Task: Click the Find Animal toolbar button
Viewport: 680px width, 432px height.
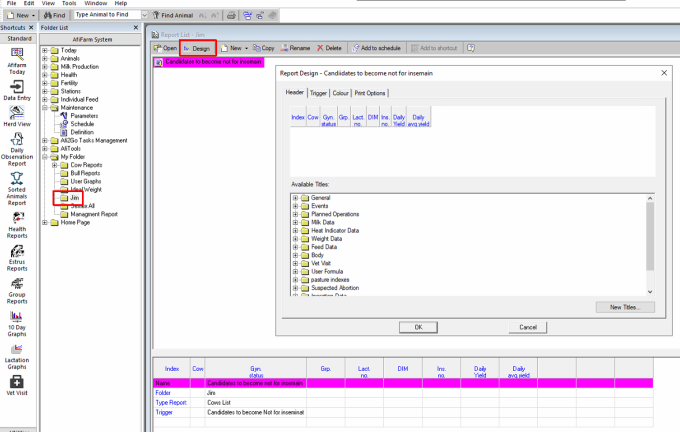Action: click(179, 16)
